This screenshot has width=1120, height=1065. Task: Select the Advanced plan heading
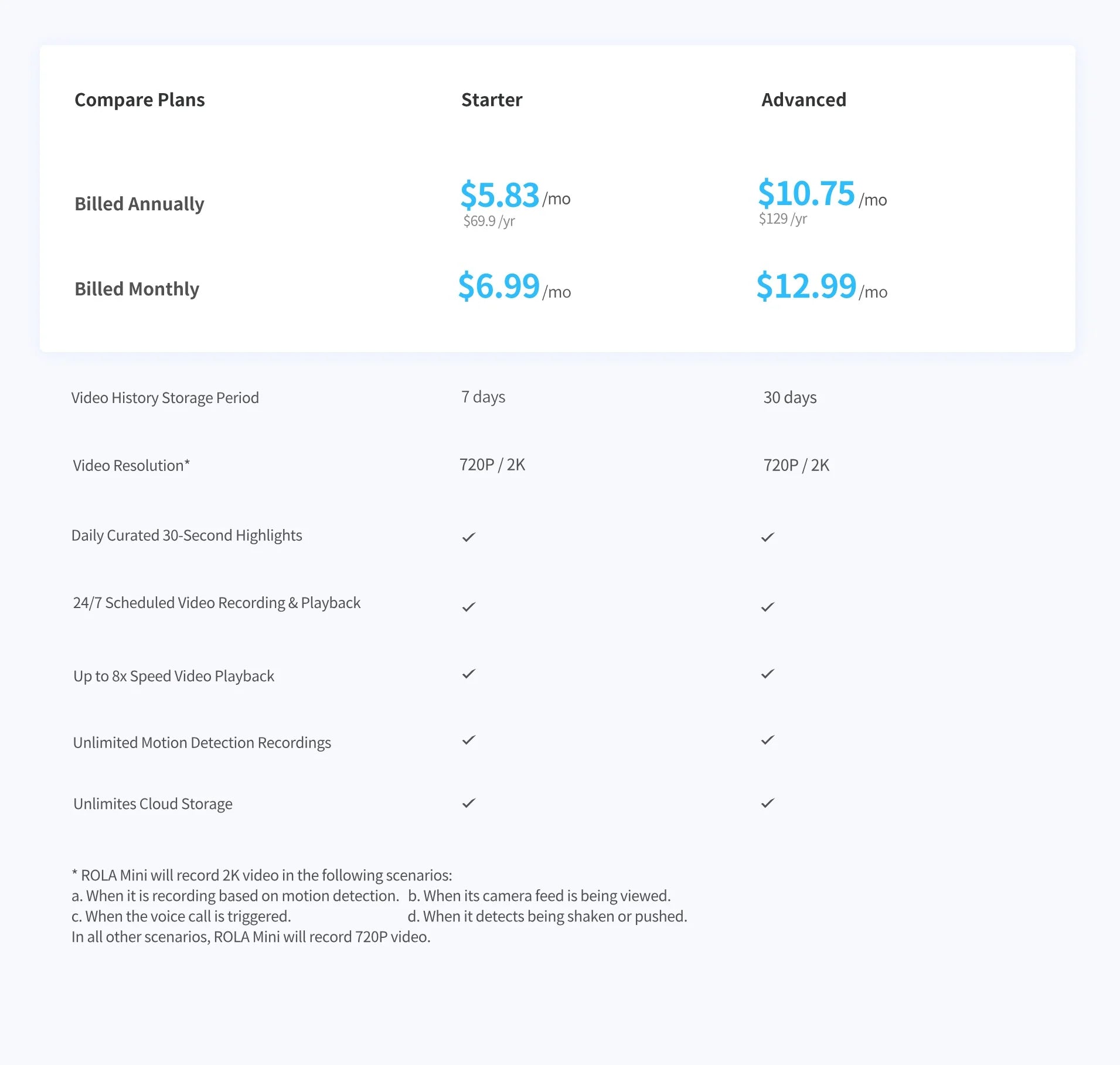coord(804,100)
